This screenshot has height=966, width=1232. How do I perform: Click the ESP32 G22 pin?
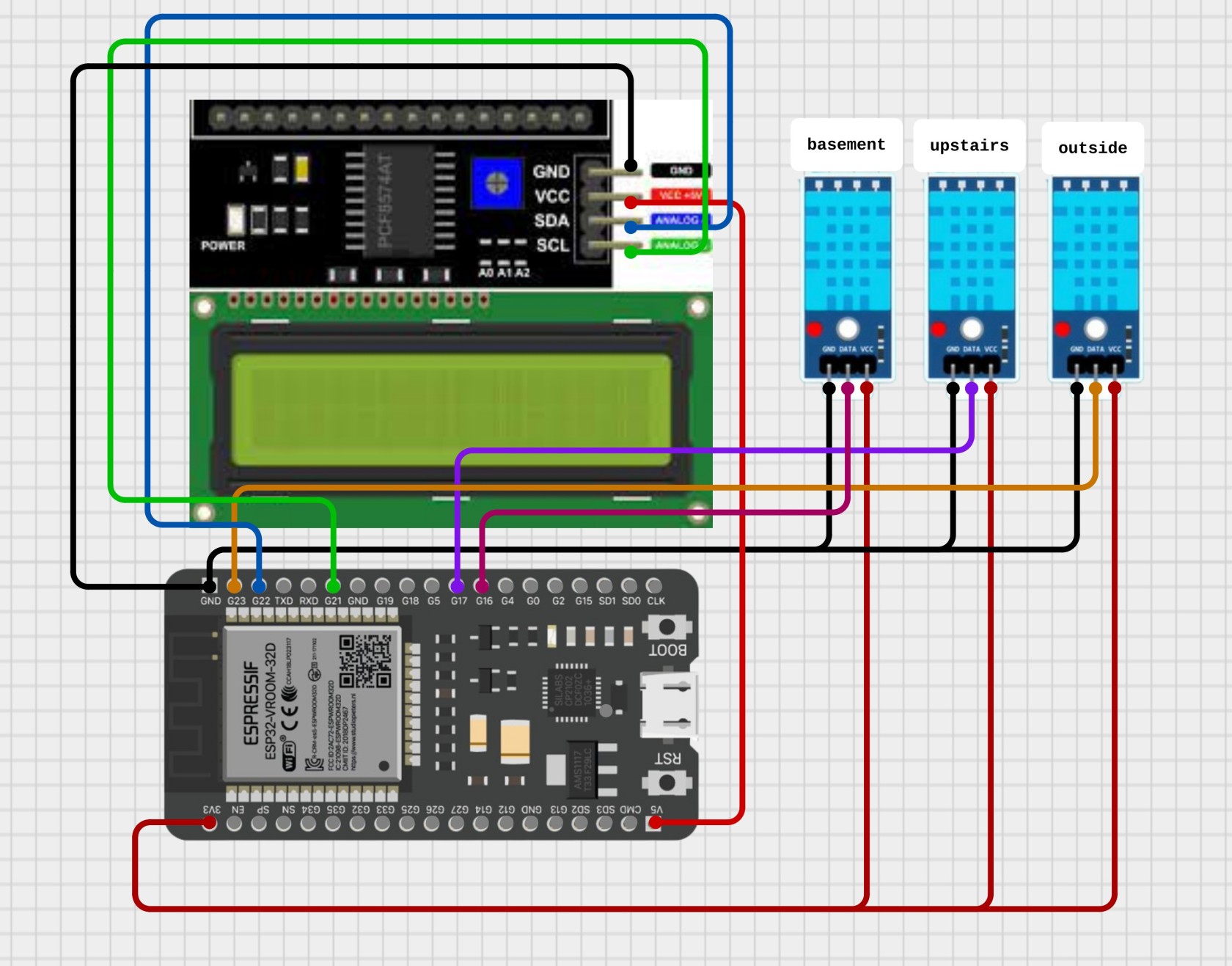point(259,586)
